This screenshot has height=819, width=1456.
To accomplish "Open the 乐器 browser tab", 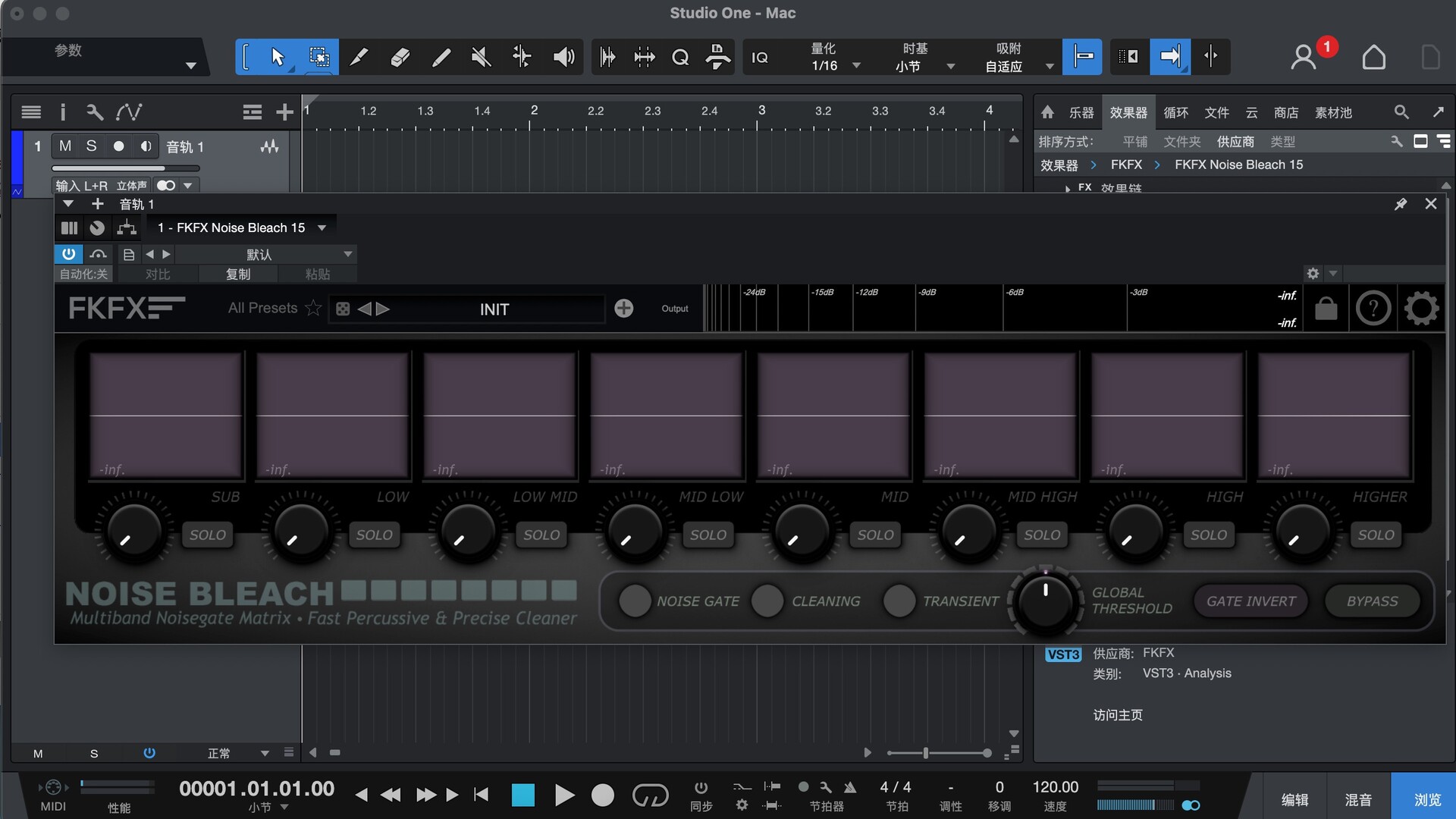I will point(1081,112).
